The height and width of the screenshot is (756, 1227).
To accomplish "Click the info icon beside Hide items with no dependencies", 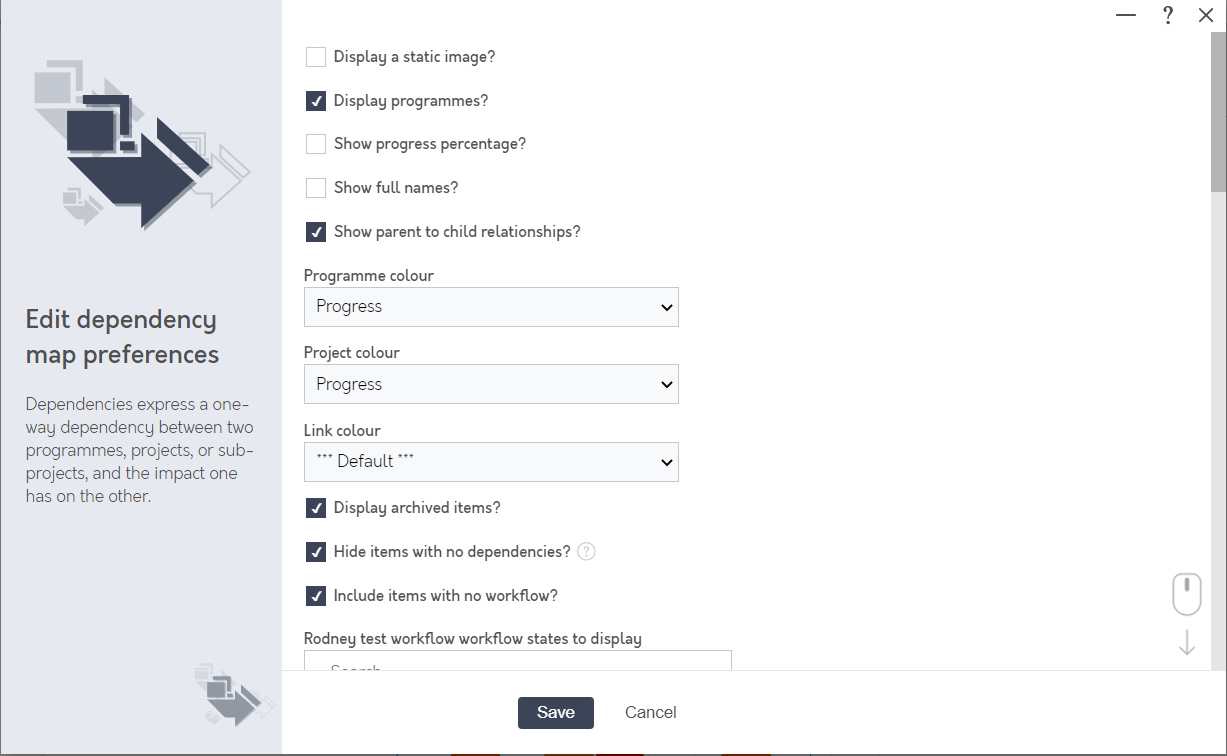I will (x=587, y=552).
